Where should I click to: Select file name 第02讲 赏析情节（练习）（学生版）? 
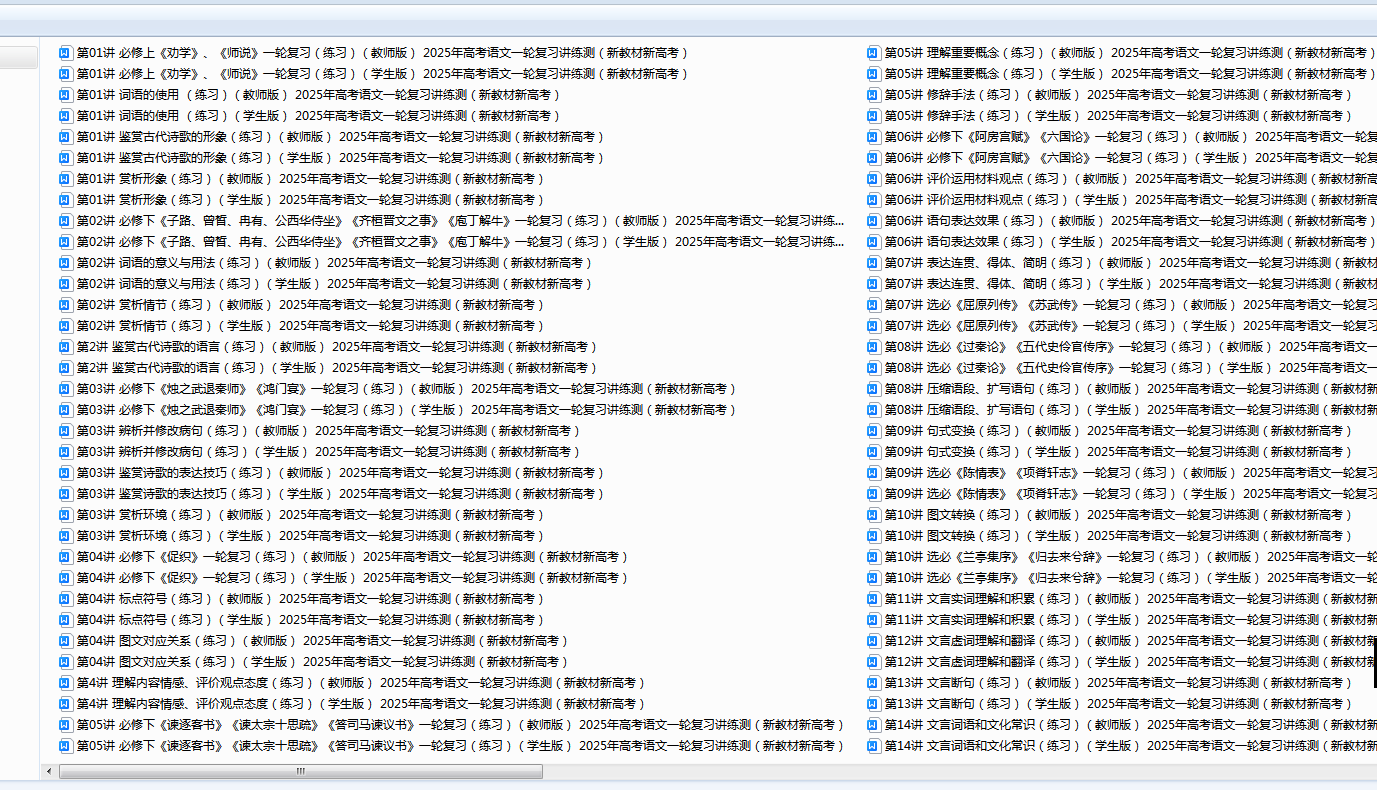[311, 325]
